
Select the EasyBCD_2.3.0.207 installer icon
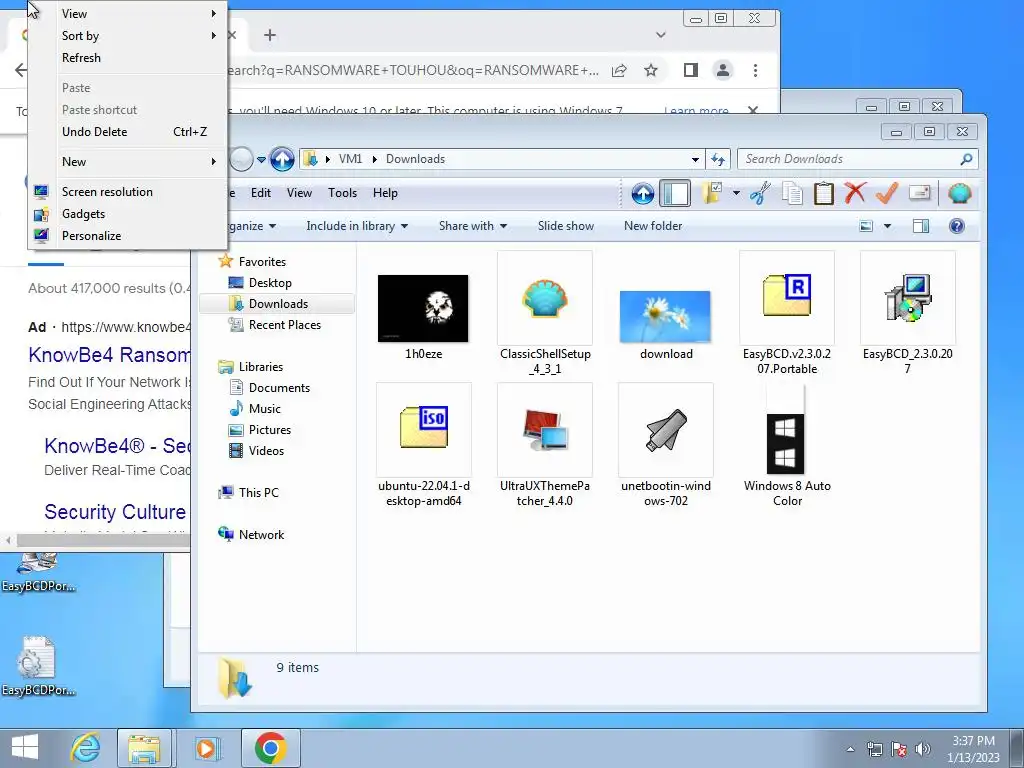click(908, 298)
